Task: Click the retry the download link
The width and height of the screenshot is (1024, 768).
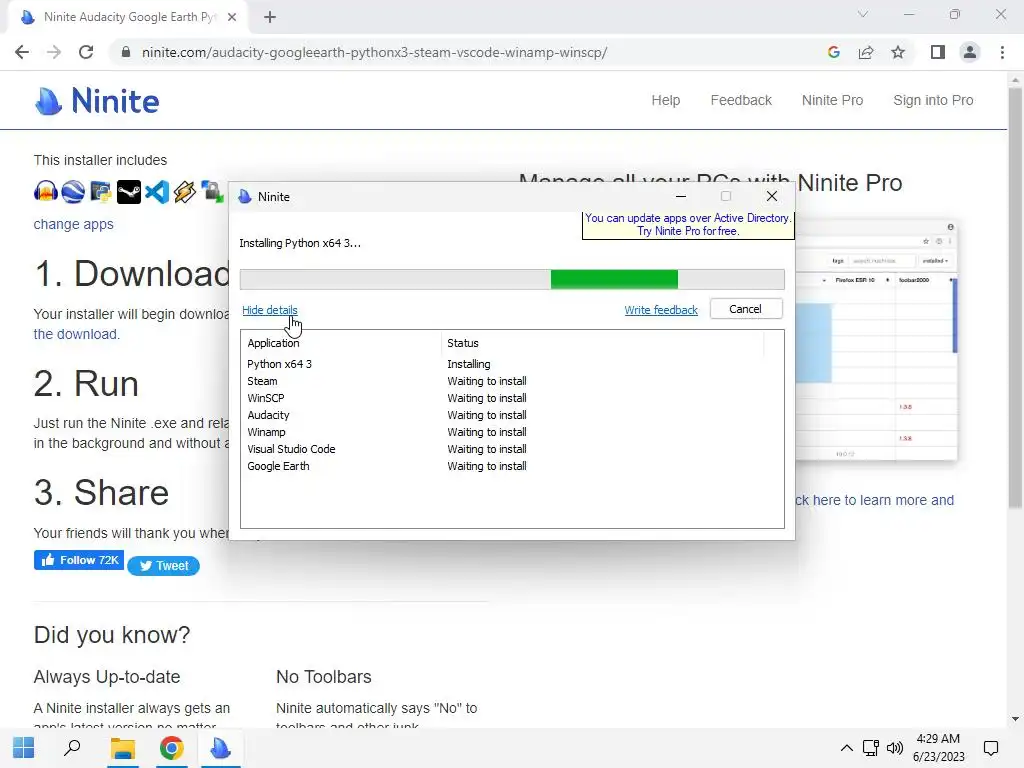Action: point(76,334)
